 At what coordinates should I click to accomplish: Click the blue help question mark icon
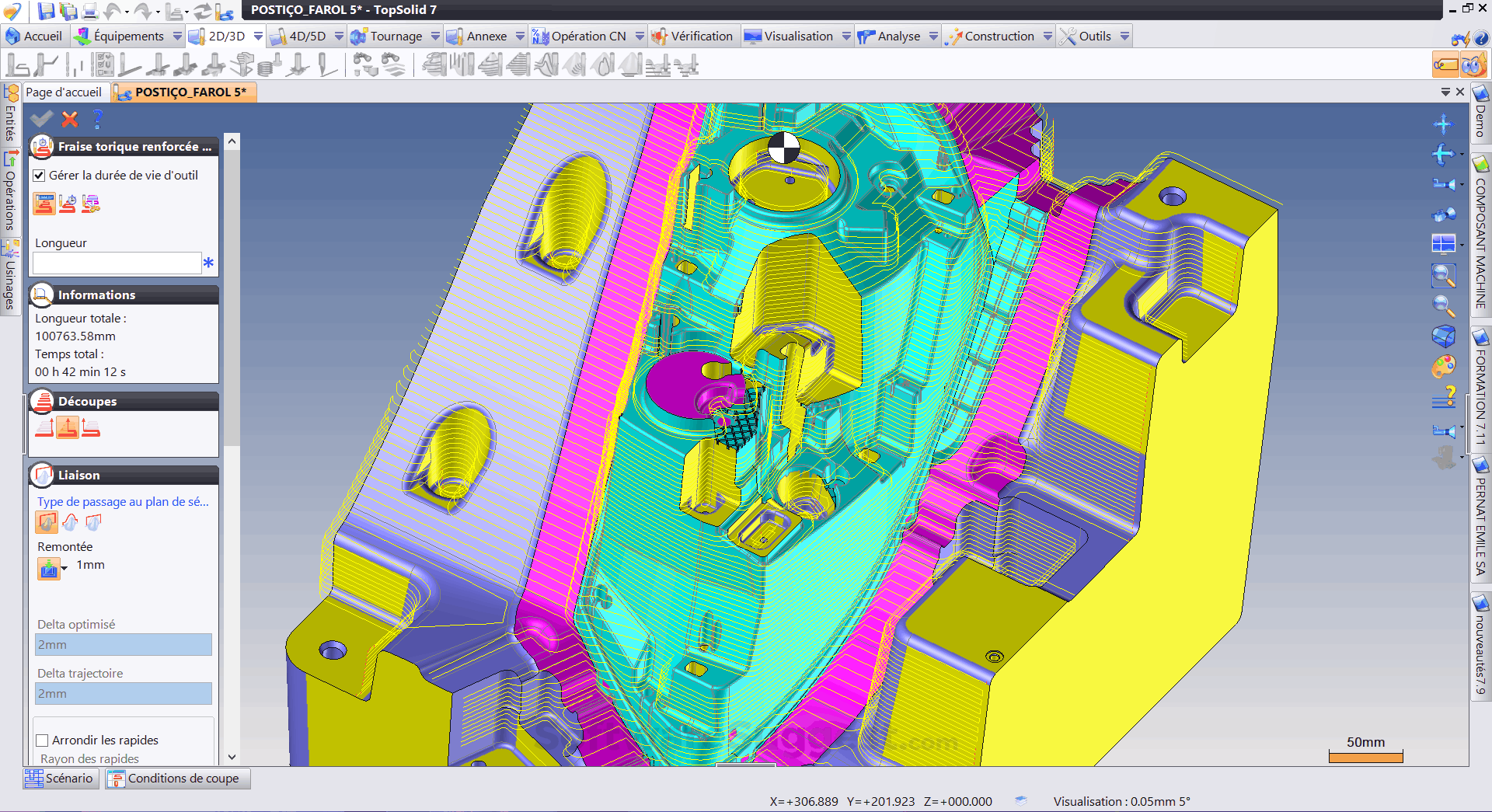point(97,119)
